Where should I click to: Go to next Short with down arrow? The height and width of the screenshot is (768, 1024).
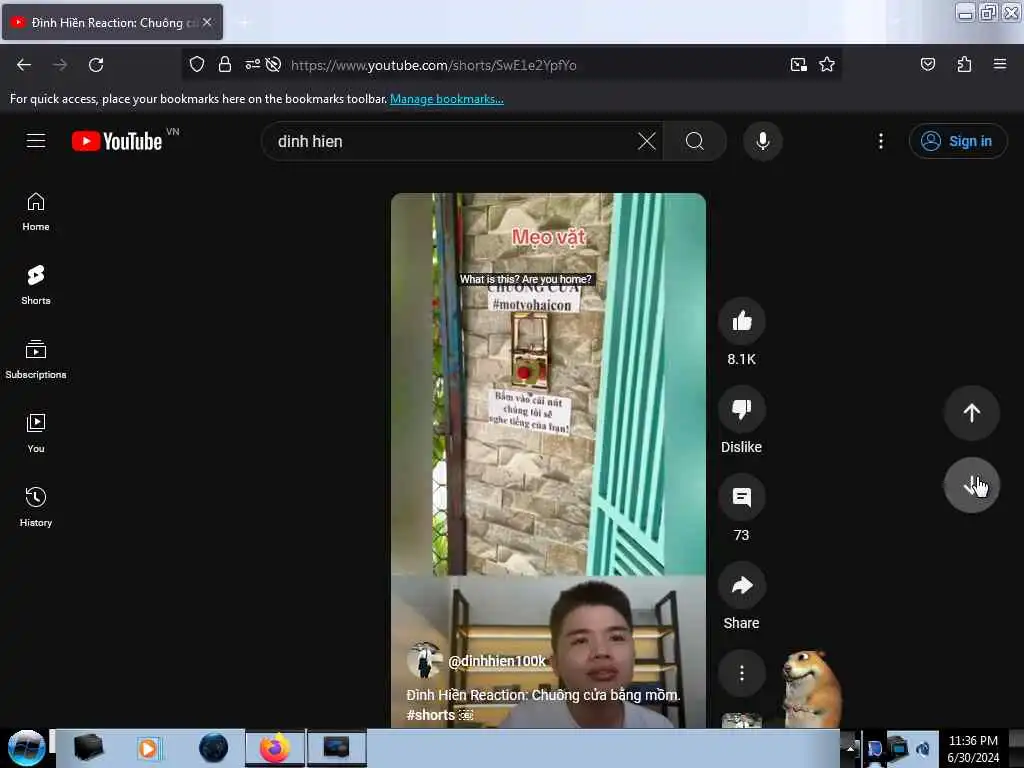[x=971, y=485]
